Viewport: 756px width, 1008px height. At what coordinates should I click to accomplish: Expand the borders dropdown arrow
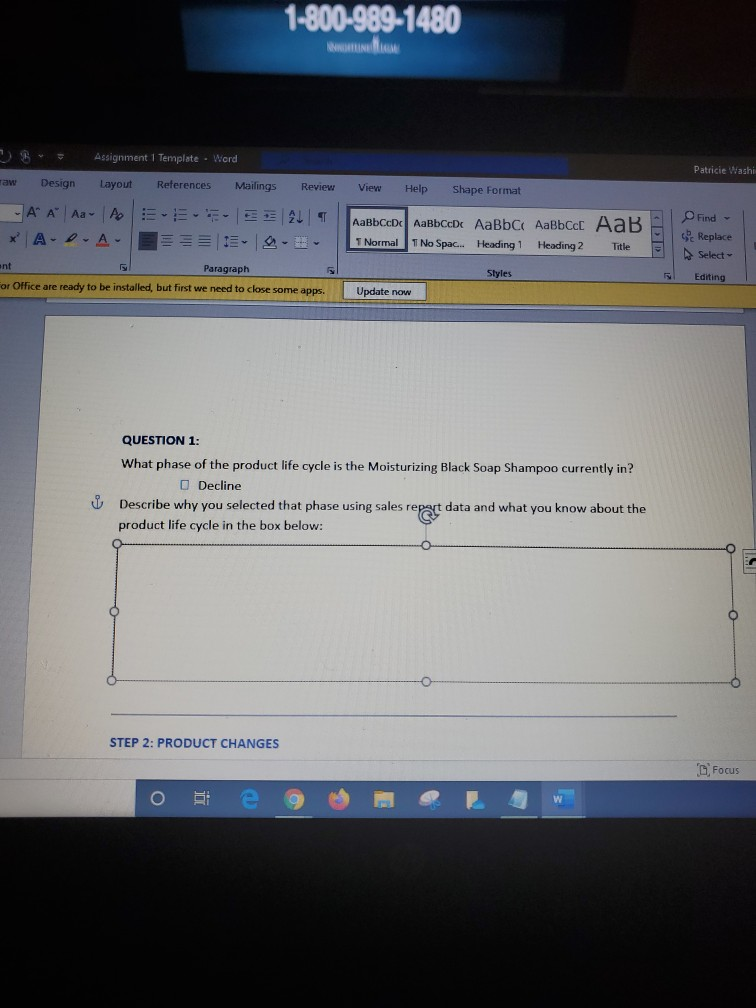tap(316, 244)
